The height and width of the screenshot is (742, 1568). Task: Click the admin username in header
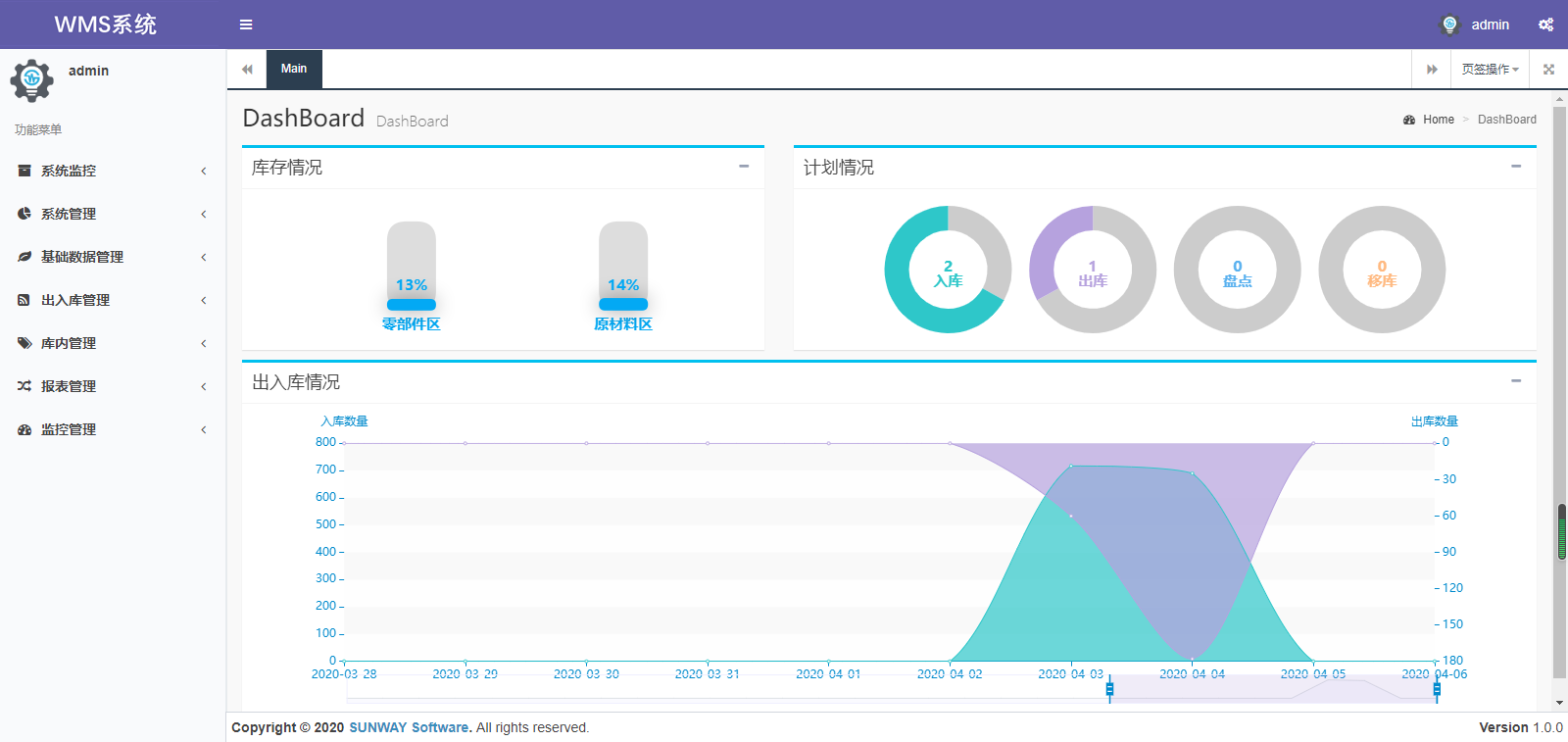1490,25
